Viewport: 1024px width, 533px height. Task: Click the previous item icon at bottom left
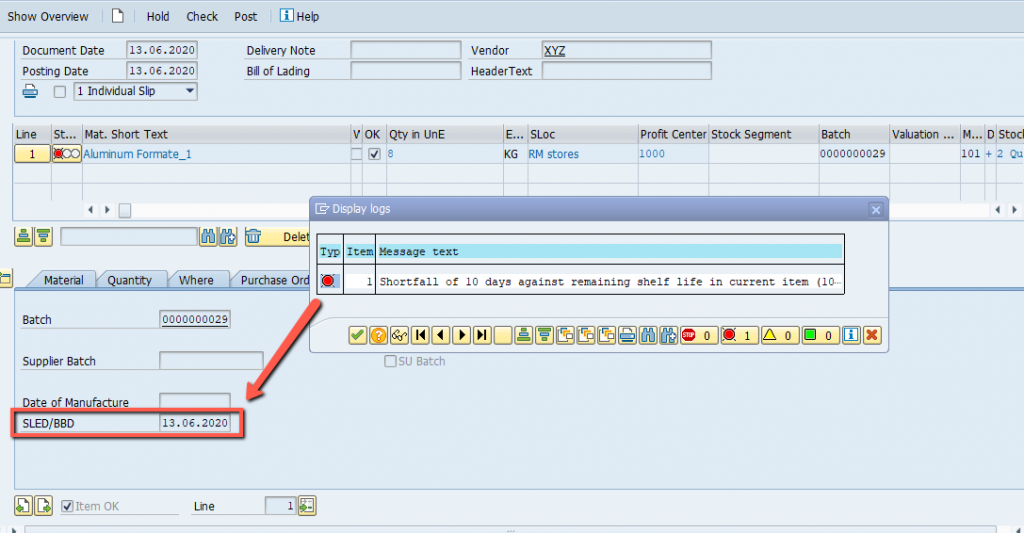(24, 506)
